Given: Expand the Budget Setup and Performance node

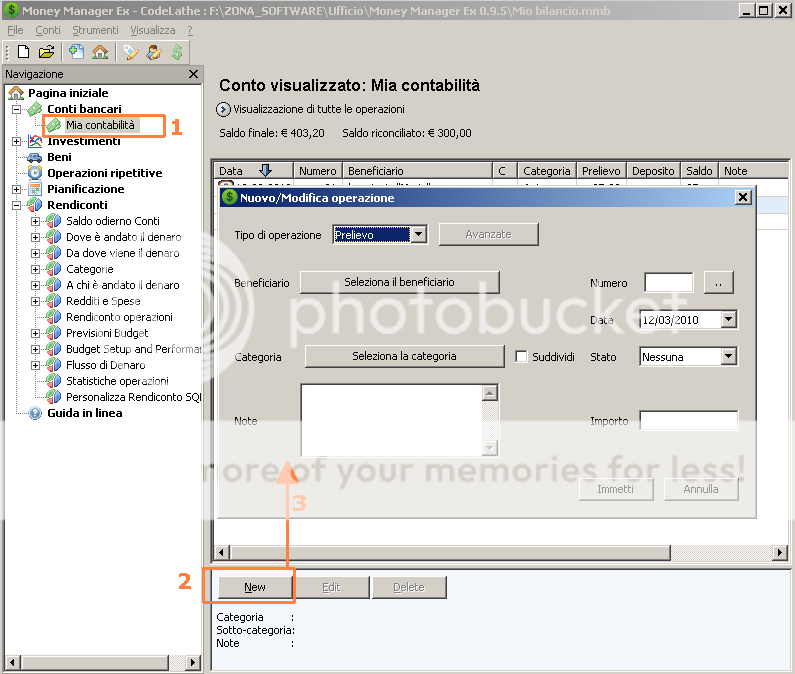Looking at the screenshot, I should point(35,349).
